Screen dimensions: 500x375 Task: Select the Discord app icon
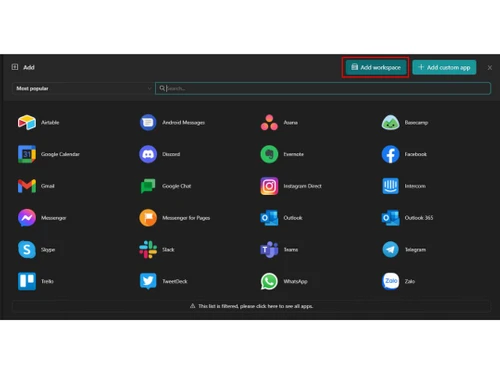(148, 154)
